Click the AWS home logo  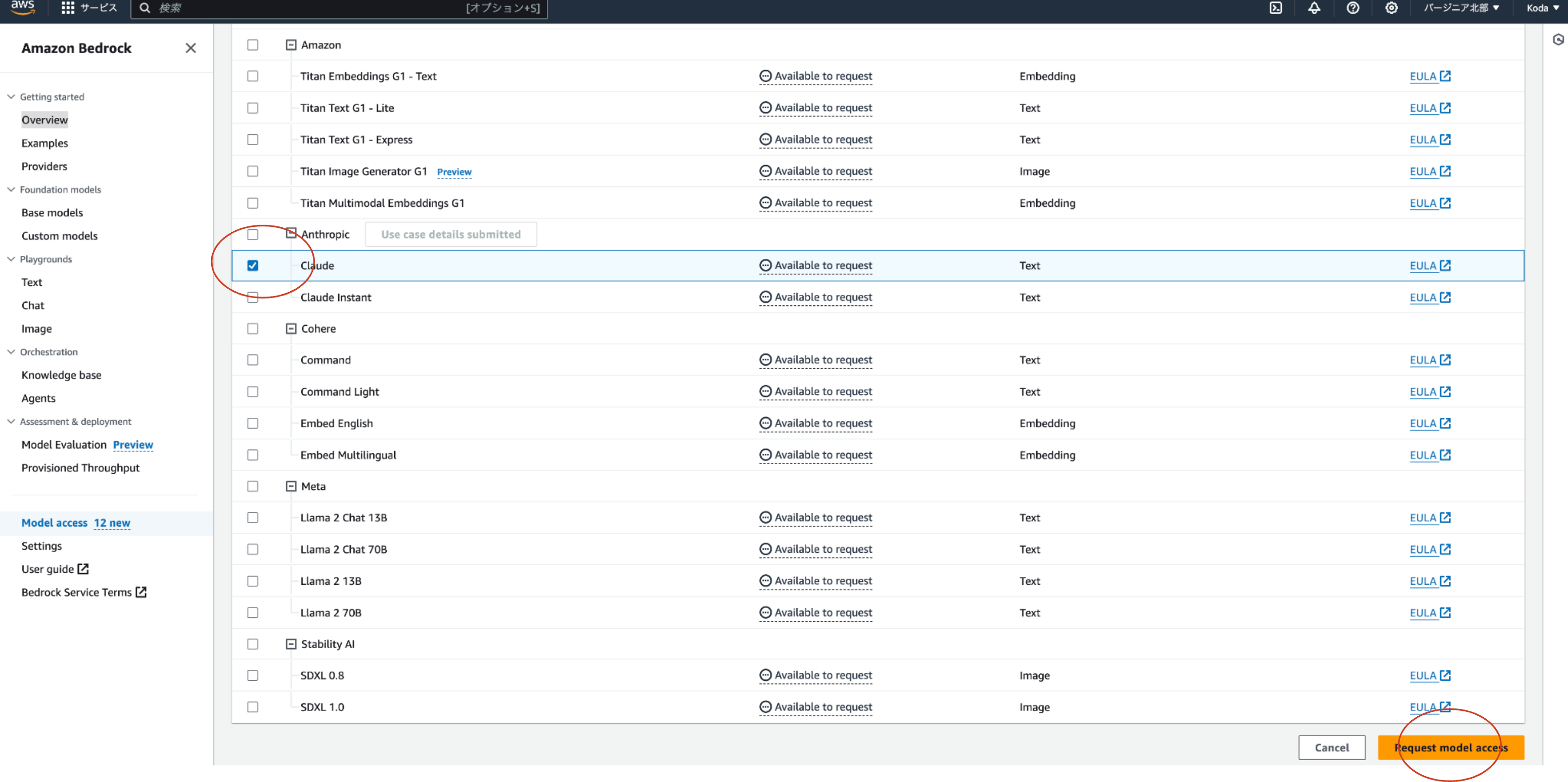click(22, 8)
